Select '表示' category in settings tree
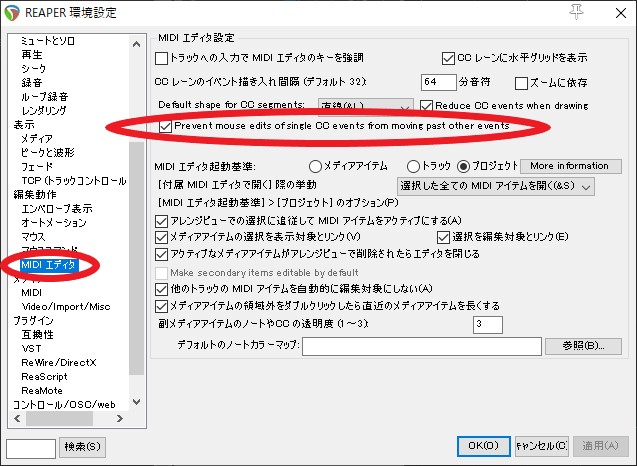 pyautogui.click(x=24, y=125)
